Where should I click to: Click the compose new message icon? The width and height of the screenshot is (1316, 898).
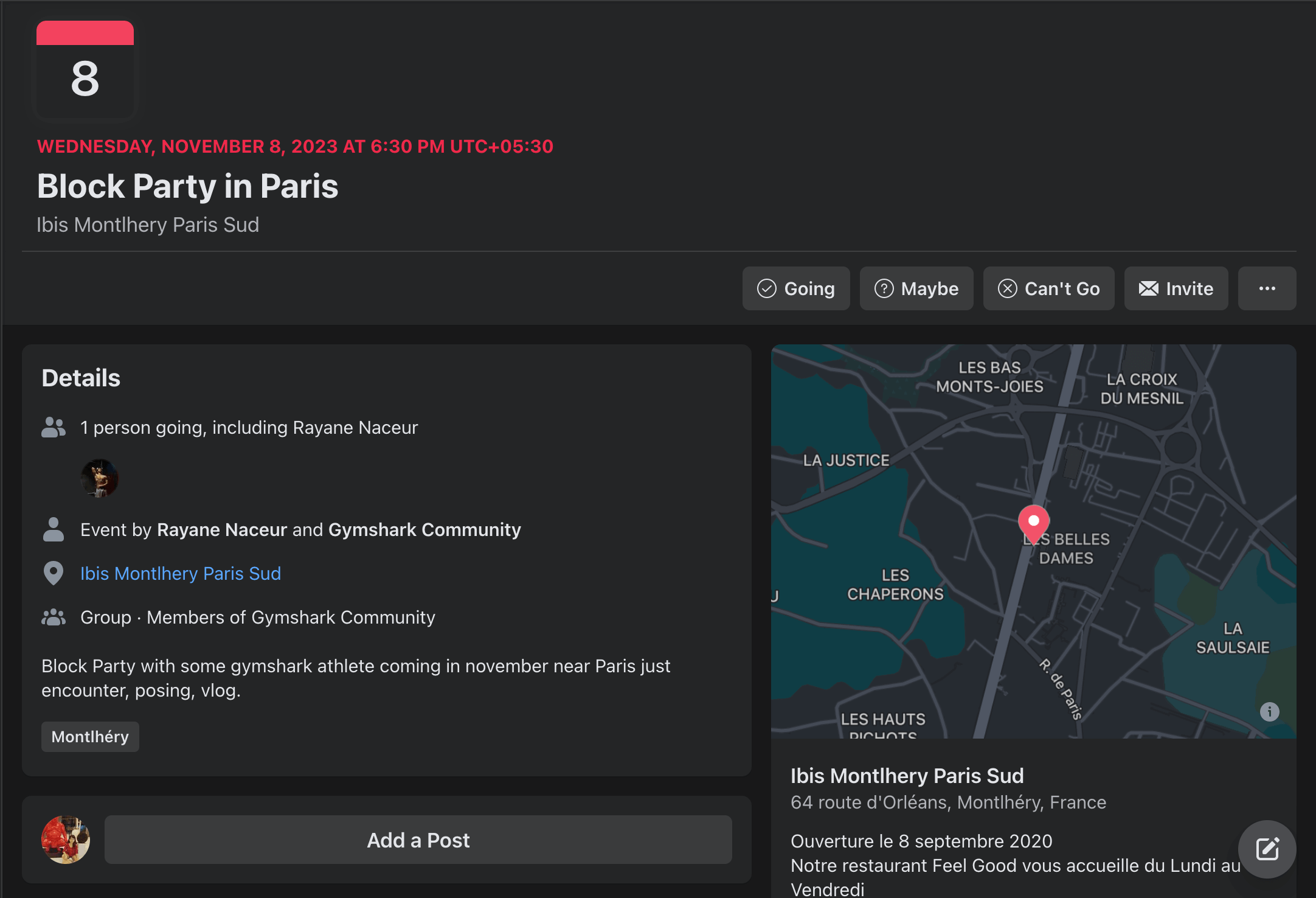point(1267,849)
